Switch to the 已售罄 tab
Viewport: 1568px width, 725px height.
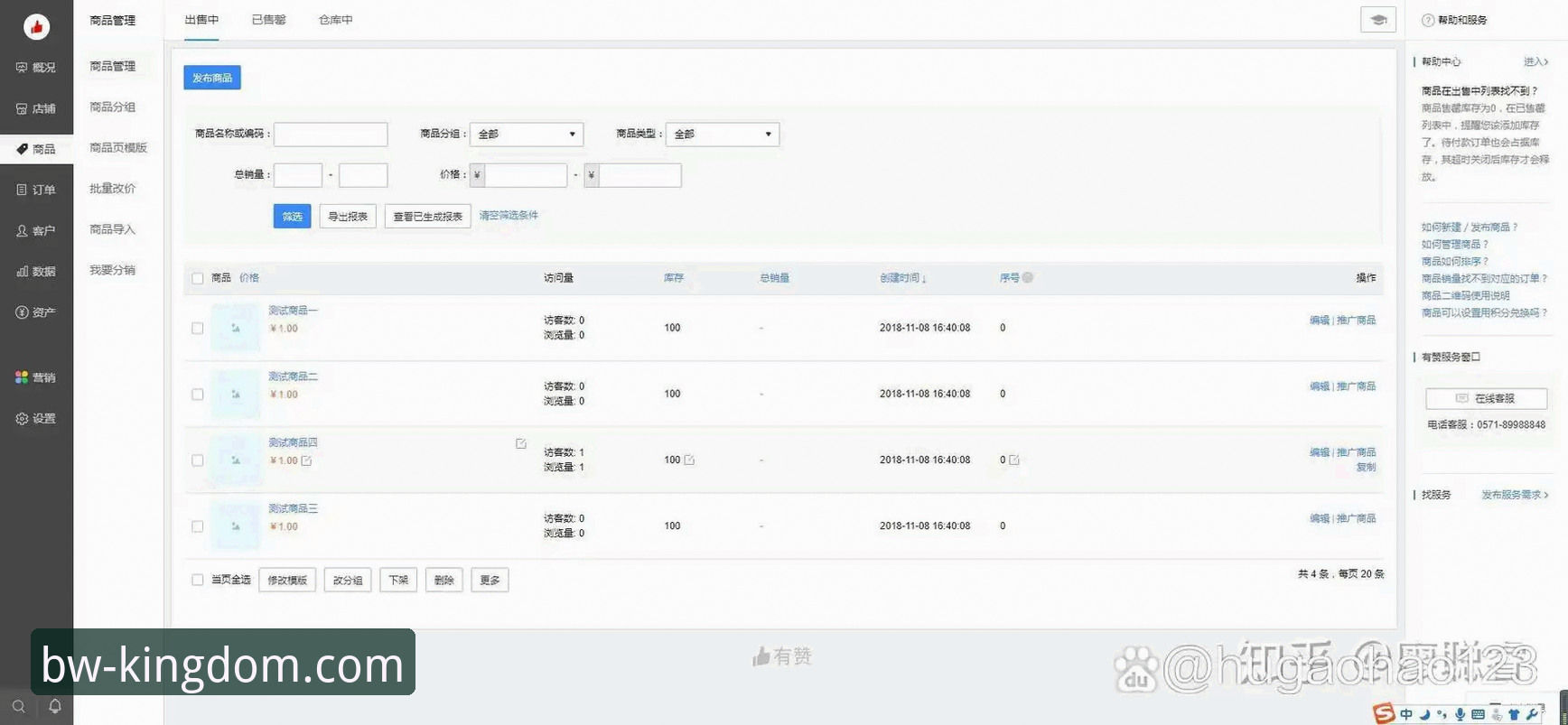[x=268, y=20]
